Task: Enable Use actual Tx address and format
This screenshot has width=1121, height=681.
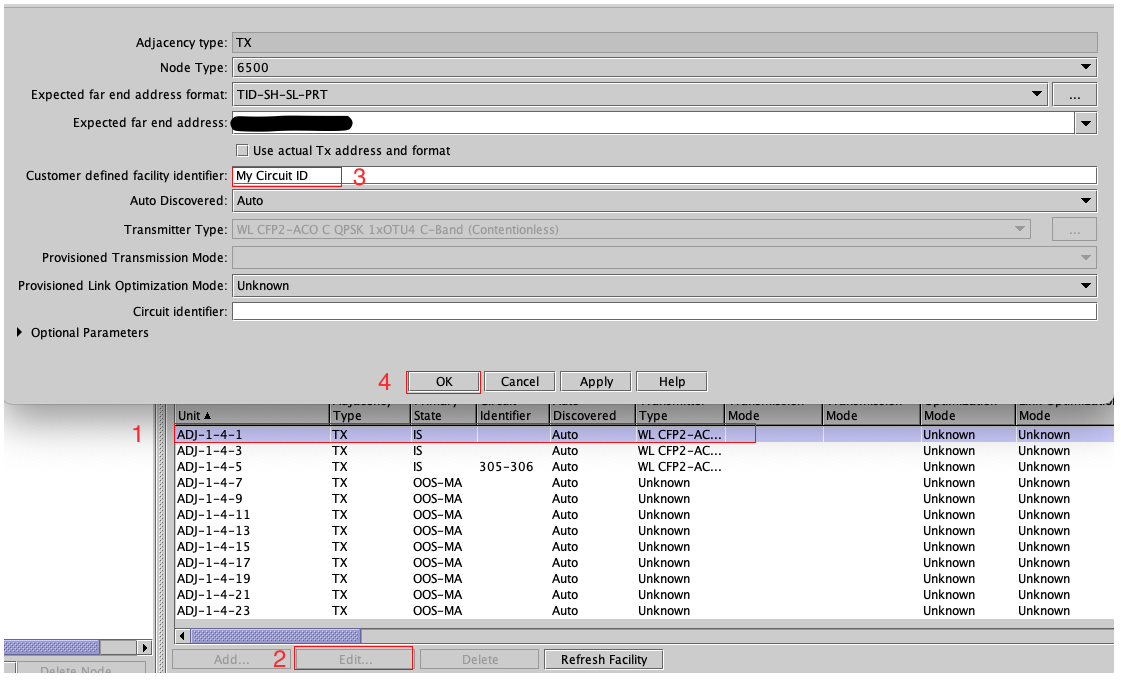Action: pyautogui.click(x=242, y=151)
